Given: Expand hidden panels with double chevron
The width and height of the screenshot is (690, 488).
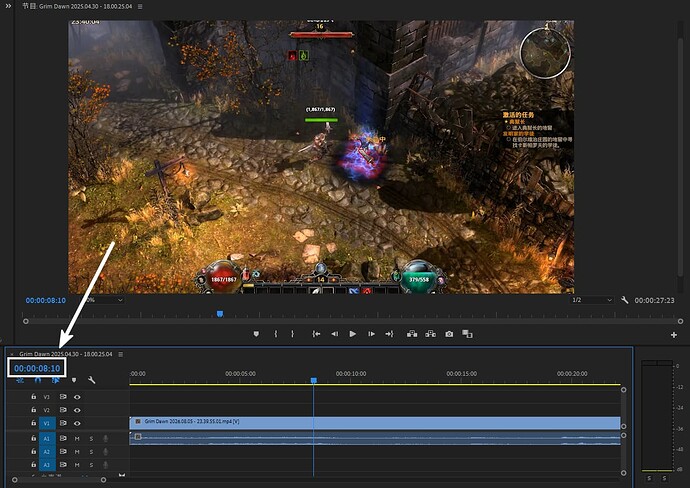Looking at the screenshot, I should [8, 6].
